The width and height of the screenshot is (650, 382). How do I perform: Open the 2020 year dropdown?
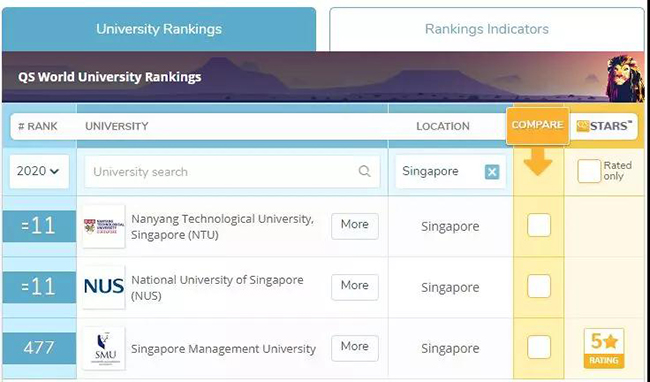coord(39,171)
